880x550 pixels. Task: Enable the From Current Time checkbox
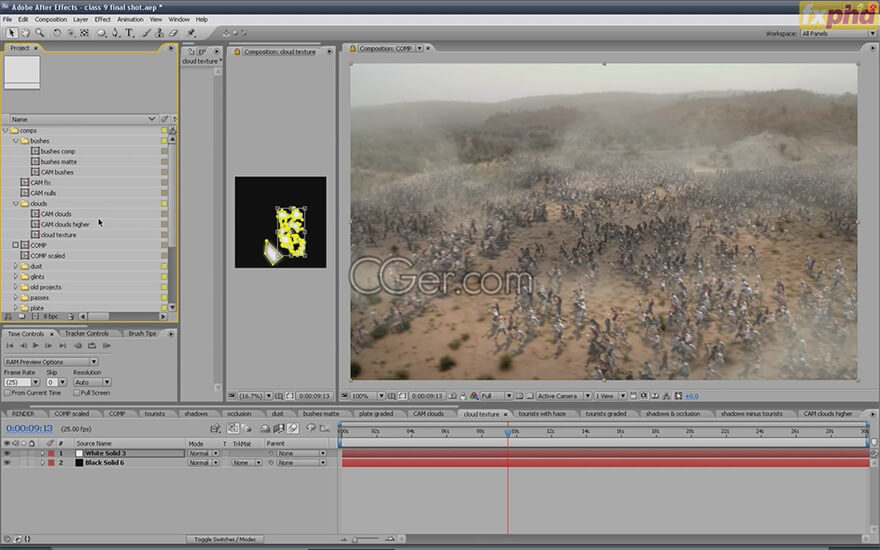coord(7,393)
